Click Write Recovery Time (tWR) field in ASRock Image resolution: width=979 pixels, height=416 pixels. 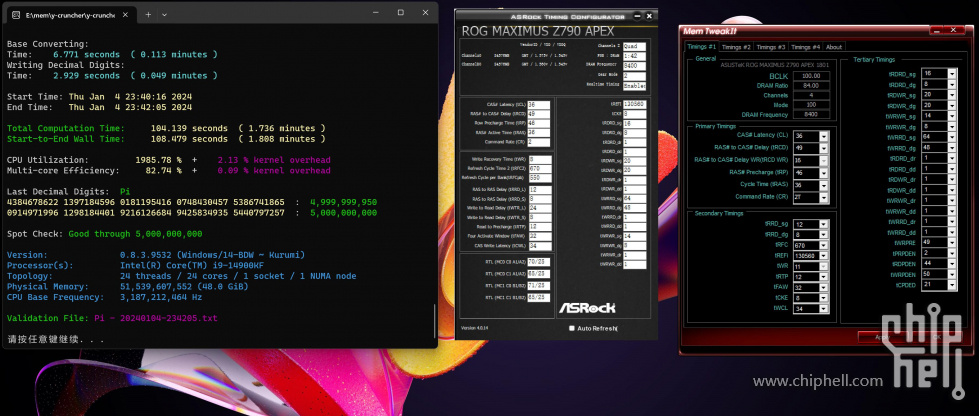pos(540,160)
